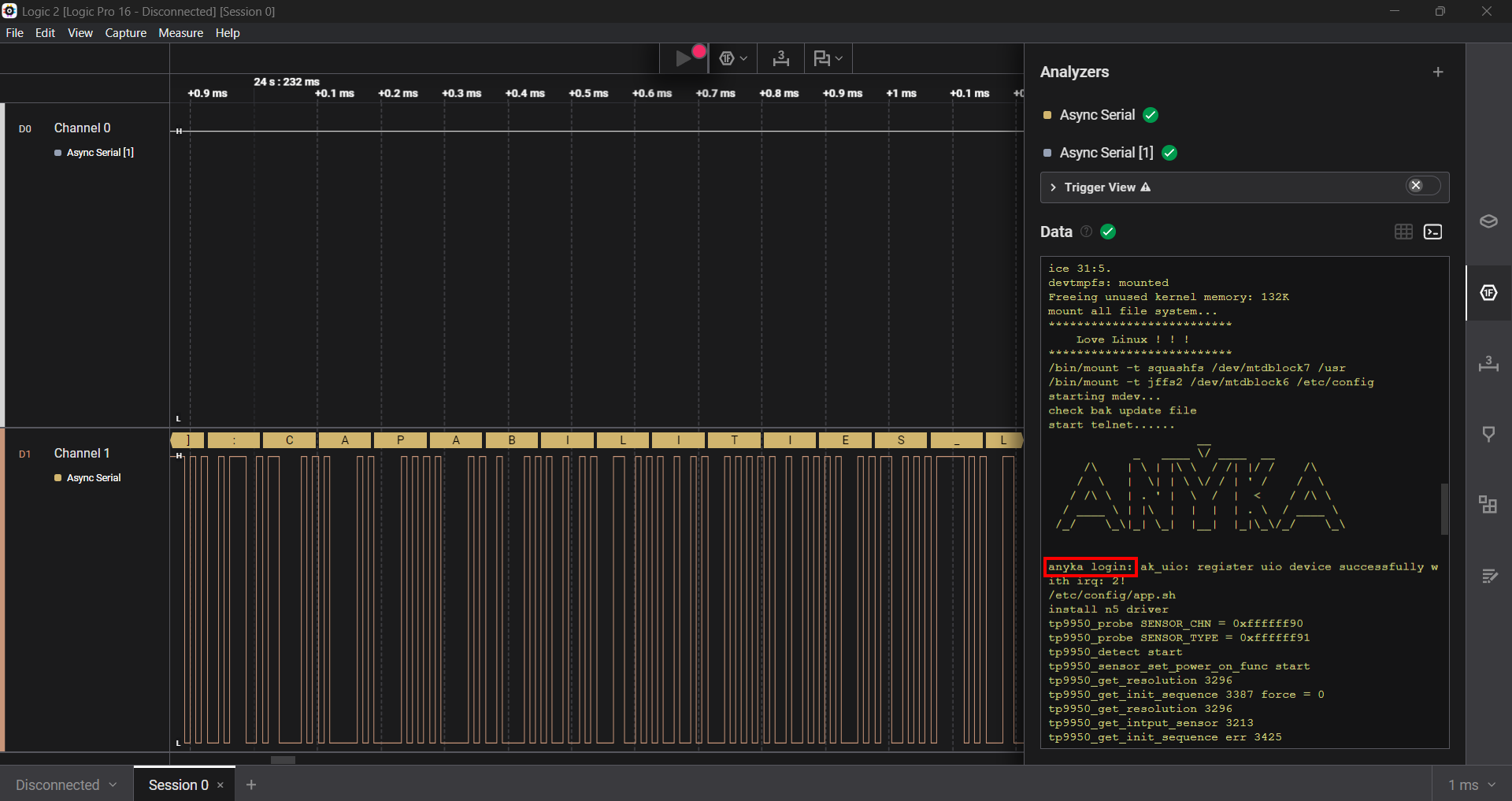
Task: Switch Data view to table mode
Action: click(1403, 232)
